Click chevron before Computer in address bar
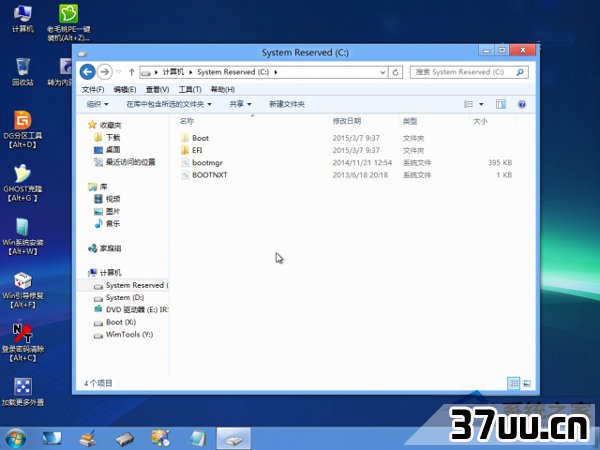The height and width of the screenshot is (450, 600). [x=156, y=72]
